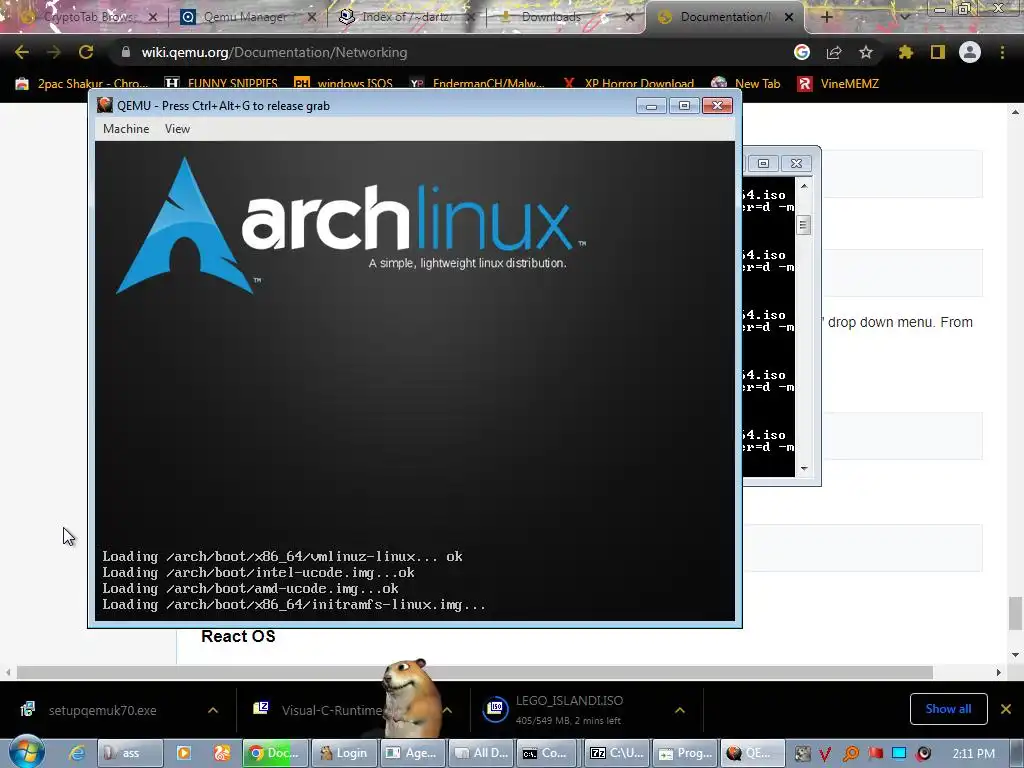Viewport: 1024px width, 768px height.
Task: Click the browser horizontal scrollbar
Action: [x=475, y=672]
